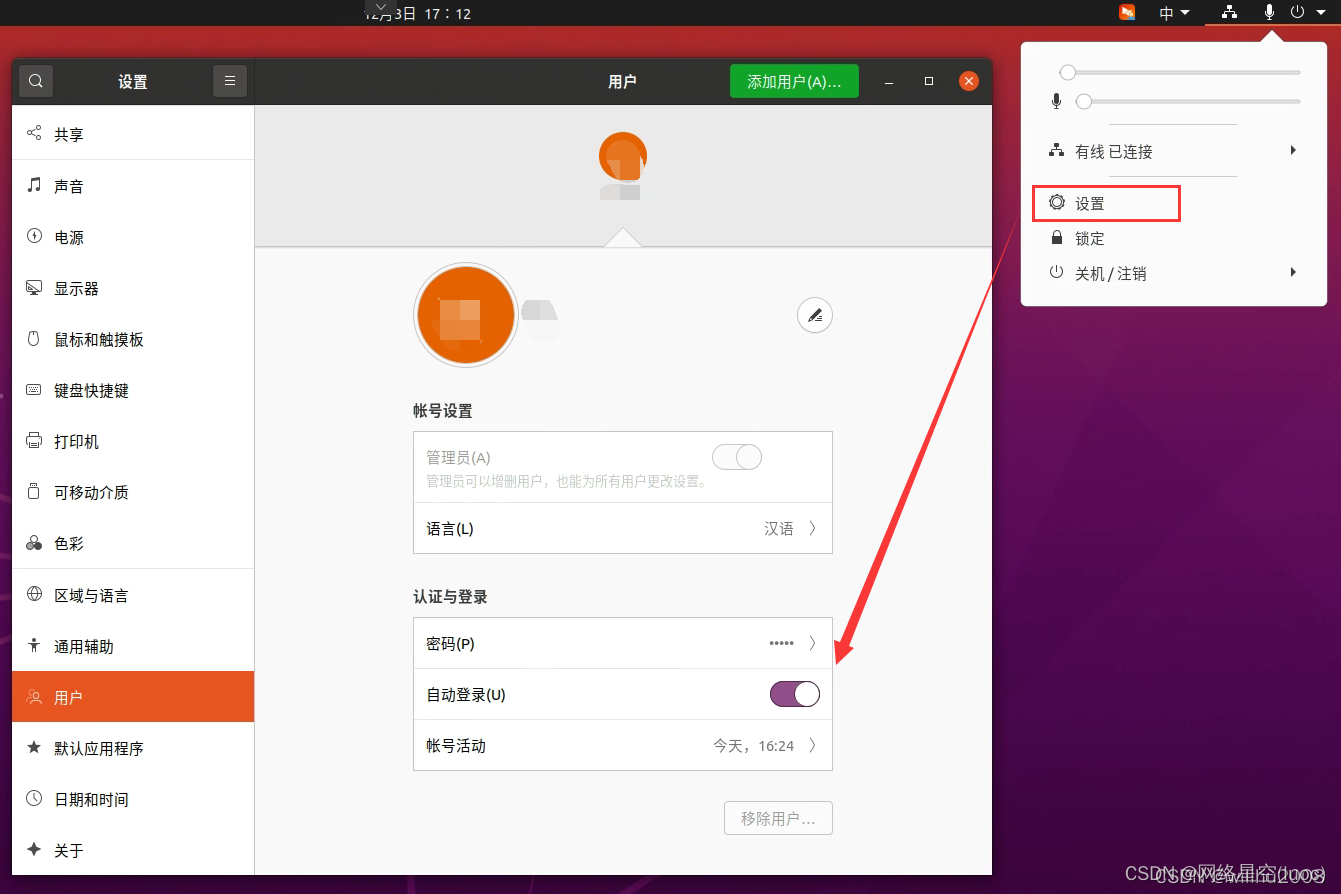1341x894 pixels.
Task: Select the 用户 sidebar item
Action: point(133,697)
